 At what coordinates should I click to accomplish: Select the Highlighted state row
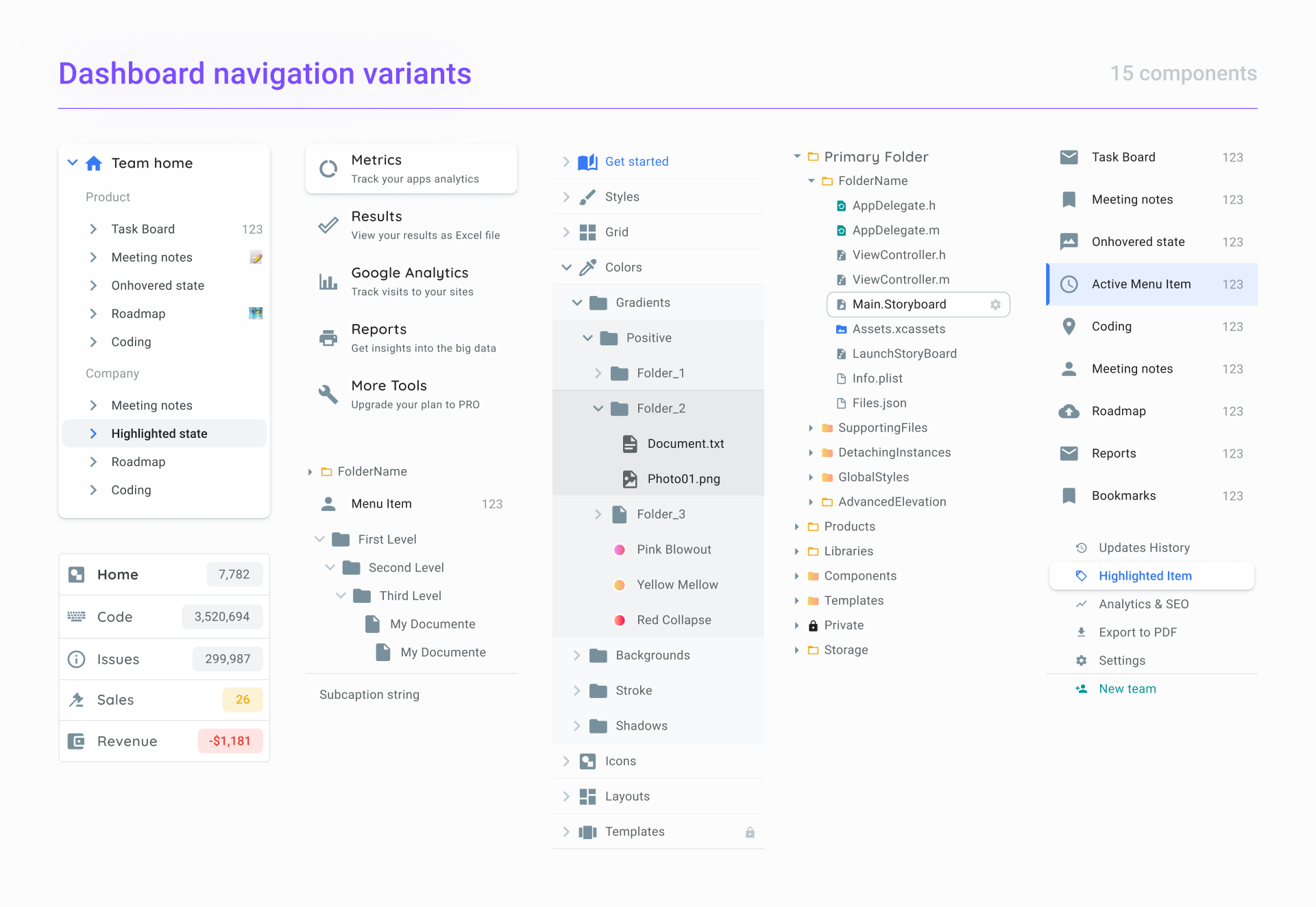[x=164, y=434]
